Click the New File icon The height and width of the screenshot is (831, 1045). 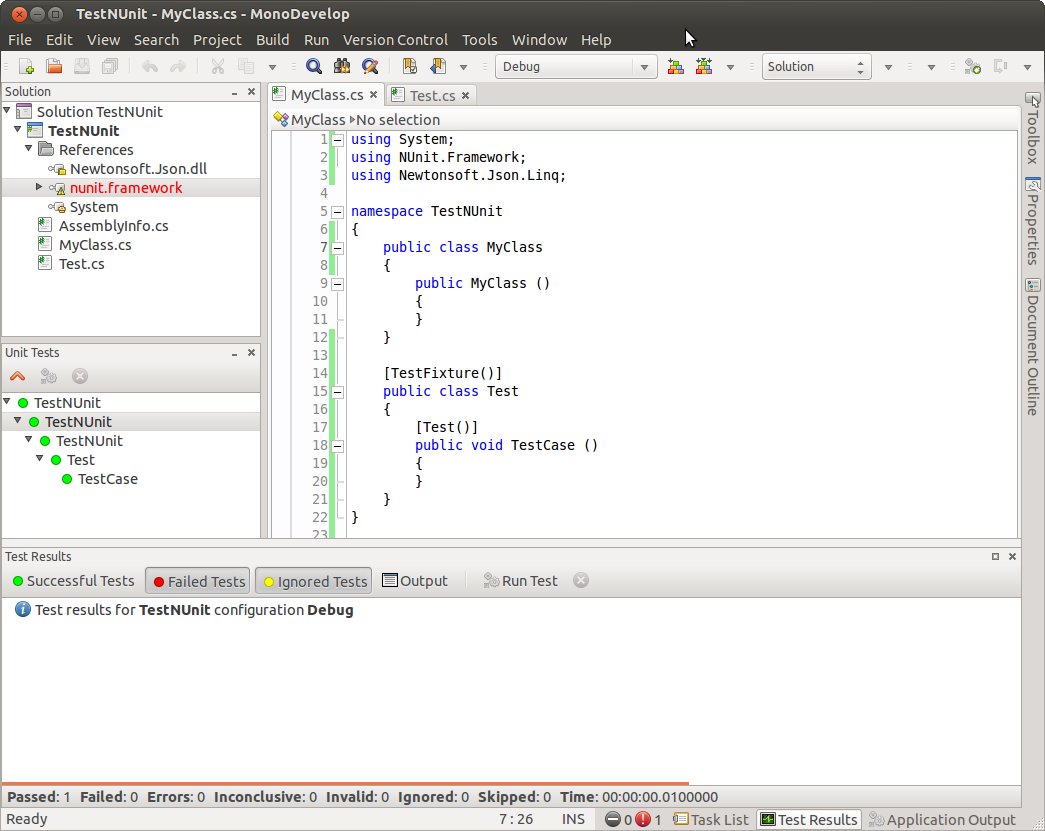24,66
